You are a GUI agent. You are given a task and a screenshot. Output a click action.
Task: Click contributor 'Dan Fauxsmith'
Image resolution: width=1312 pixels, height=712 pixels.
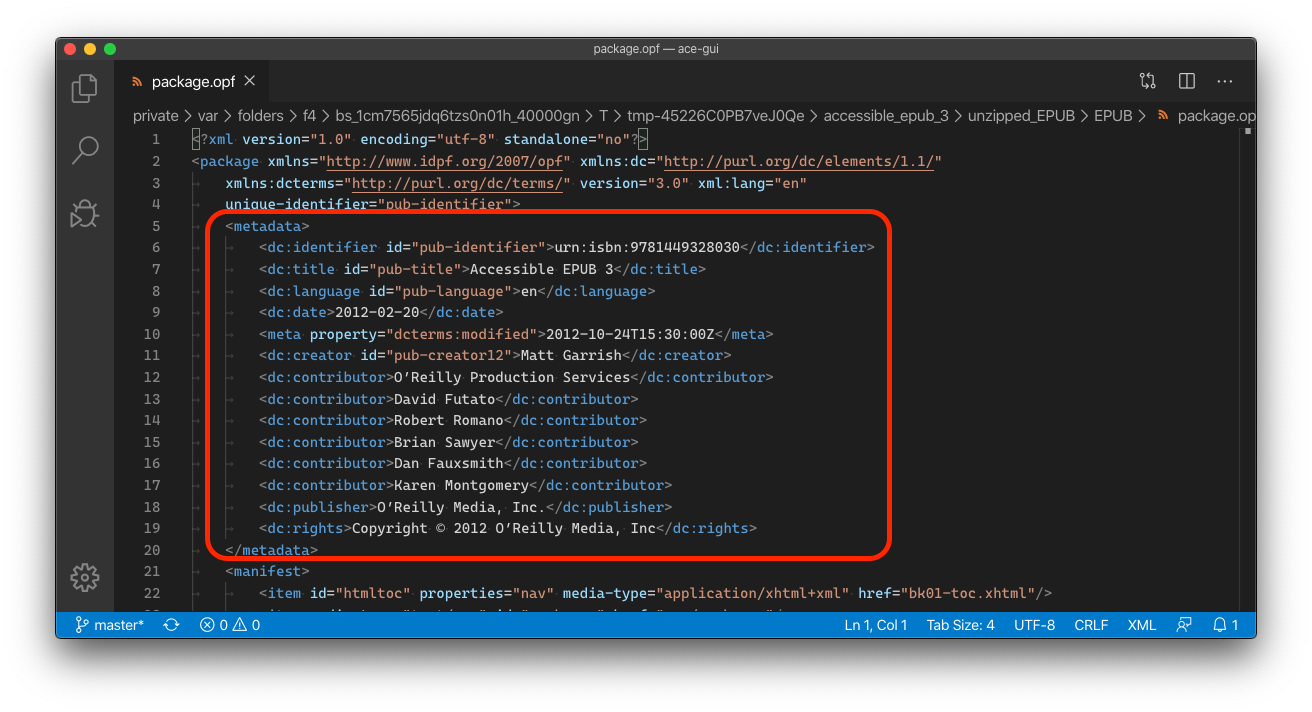(x=449, y=463)
